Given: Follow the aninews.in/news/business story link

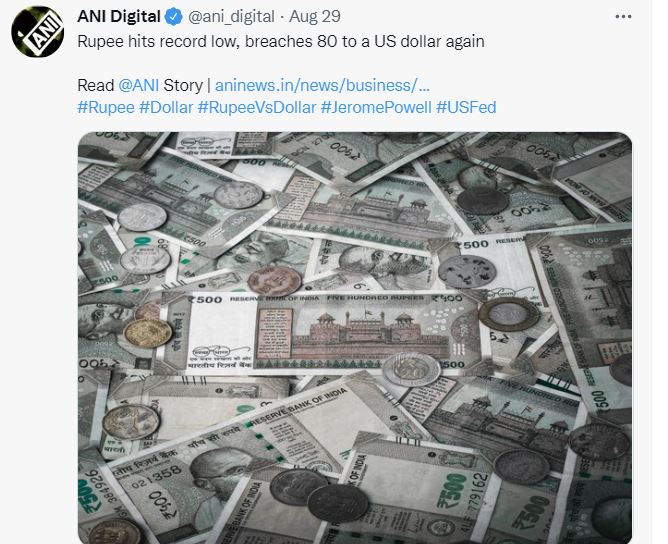Looking at the screenshot, I should pos(322,85).
